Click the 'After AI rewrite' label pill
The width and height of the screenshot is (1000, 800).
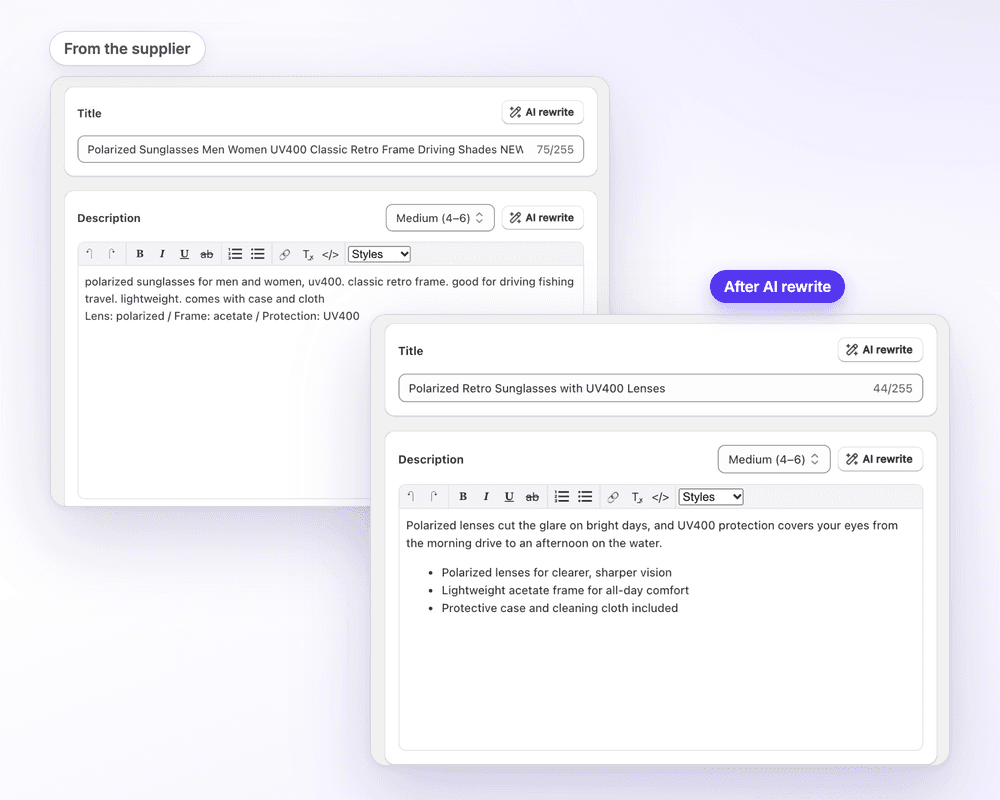click(x=777, y=286)
